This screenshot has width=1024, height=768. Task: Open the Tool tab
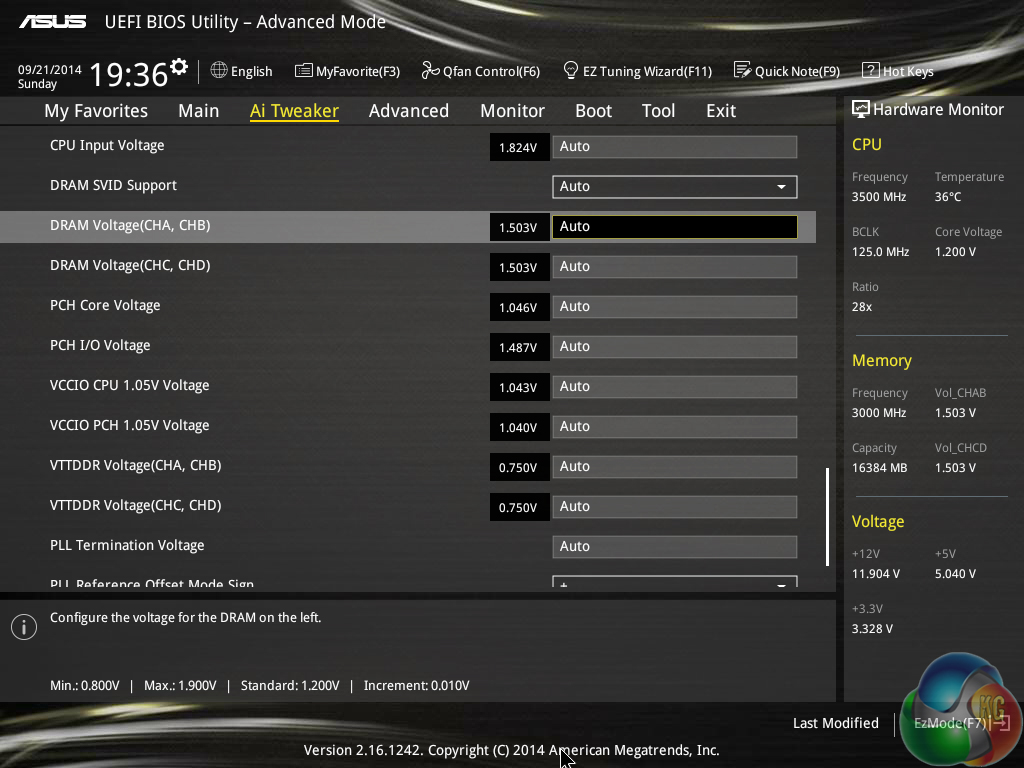658,111
